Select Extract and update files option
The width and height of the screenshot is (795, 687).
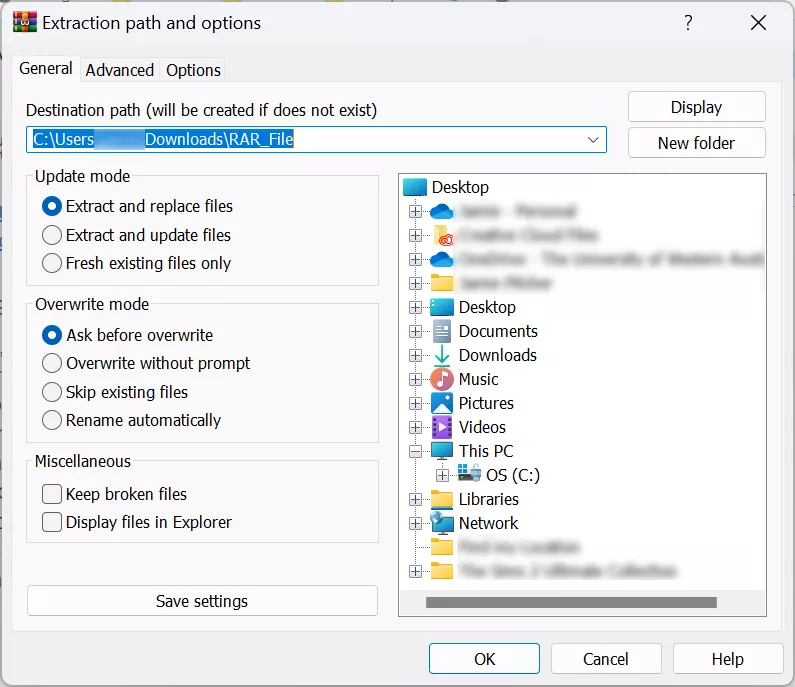(x=53, y=235)
